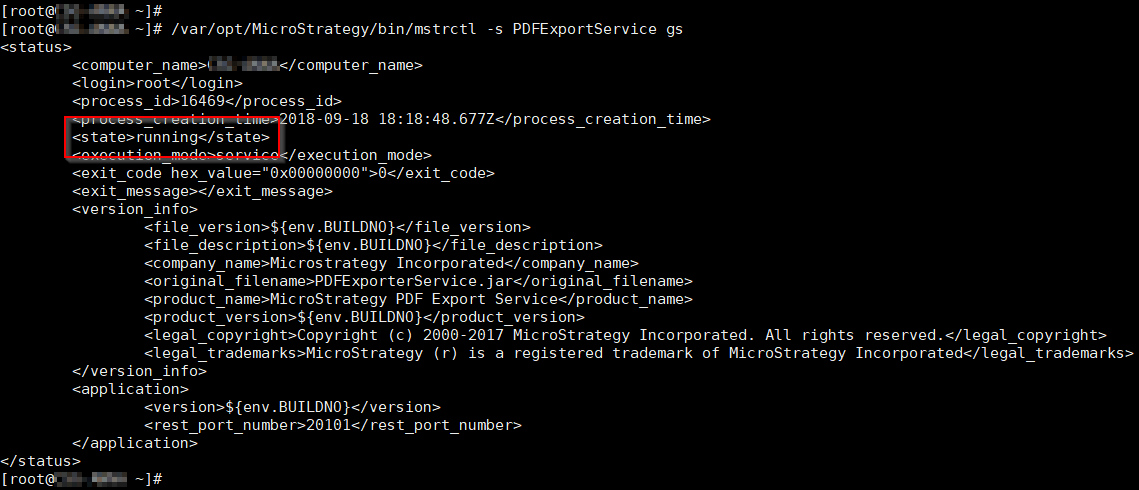1139x490 pixels.
Task: Click the process_creation_time timestamp
Action: pyautogui.click(x=387, y=119)
